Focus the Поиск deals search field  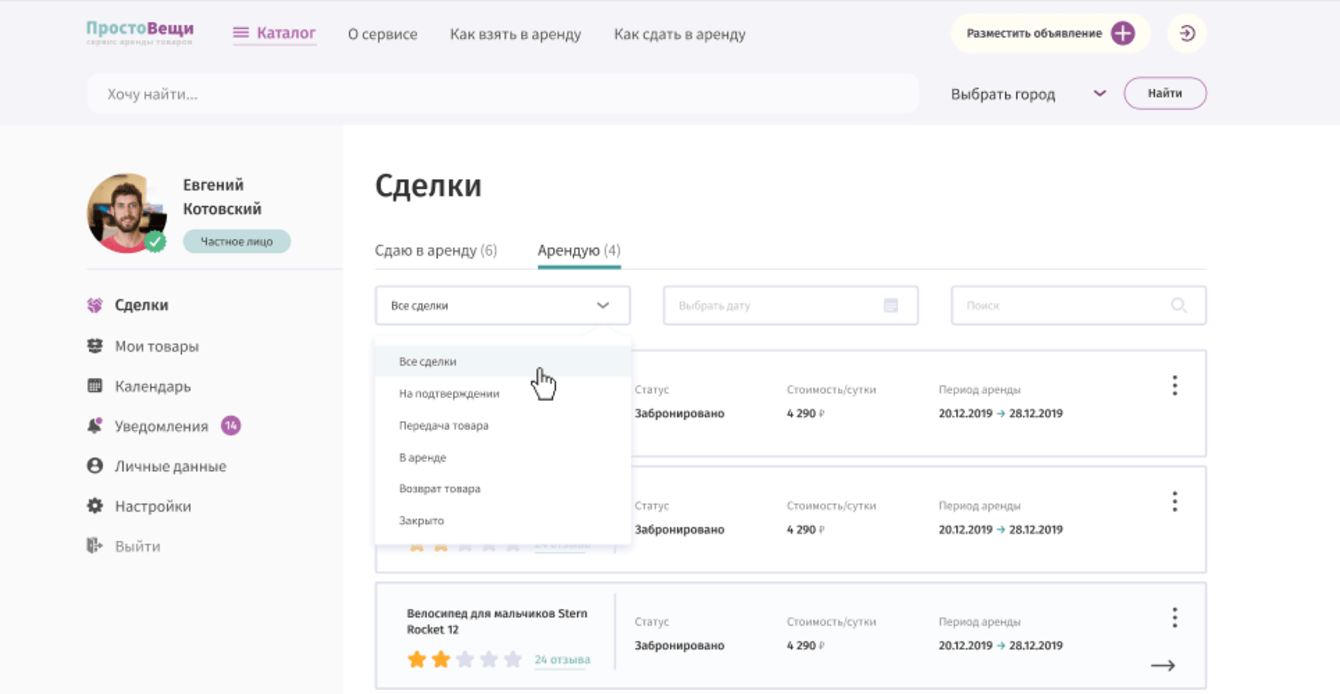click(1079, 305)
